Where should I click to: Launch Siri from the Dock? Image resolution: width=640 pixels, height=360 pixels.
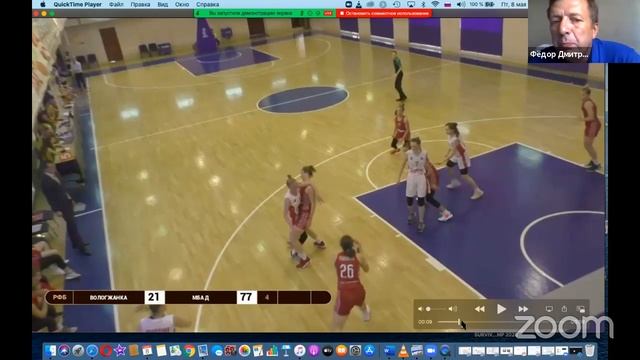(x=64, y=351)
